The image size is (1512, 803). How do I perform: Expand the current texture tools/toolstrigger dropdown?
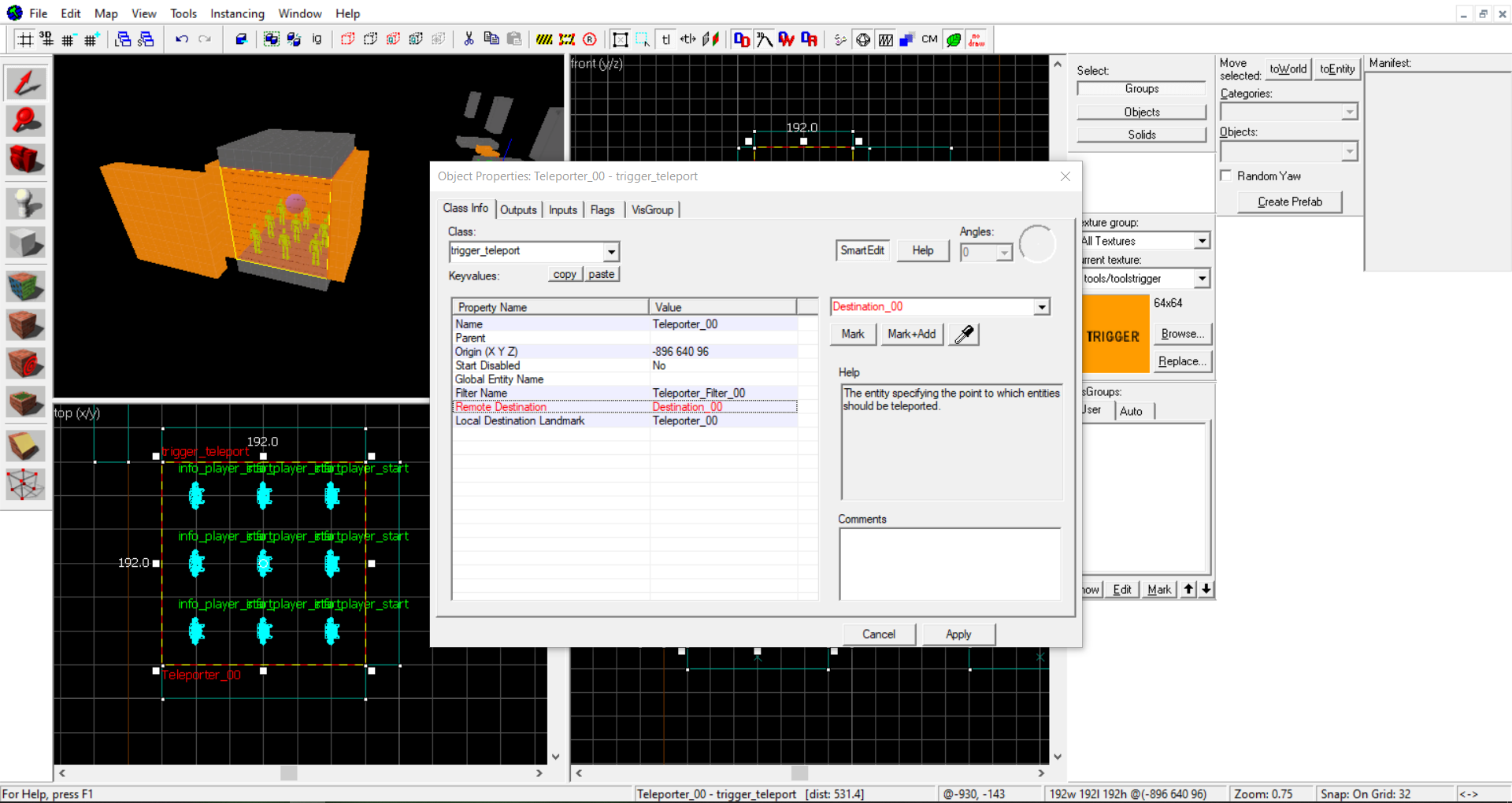(x=1202, y=279)
